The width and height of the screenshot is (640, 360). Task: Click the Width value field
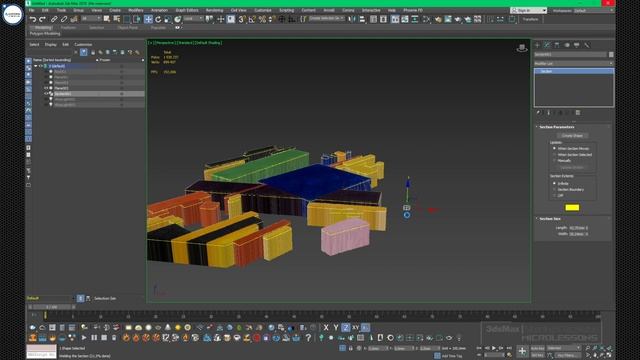(x=577, y=234)
